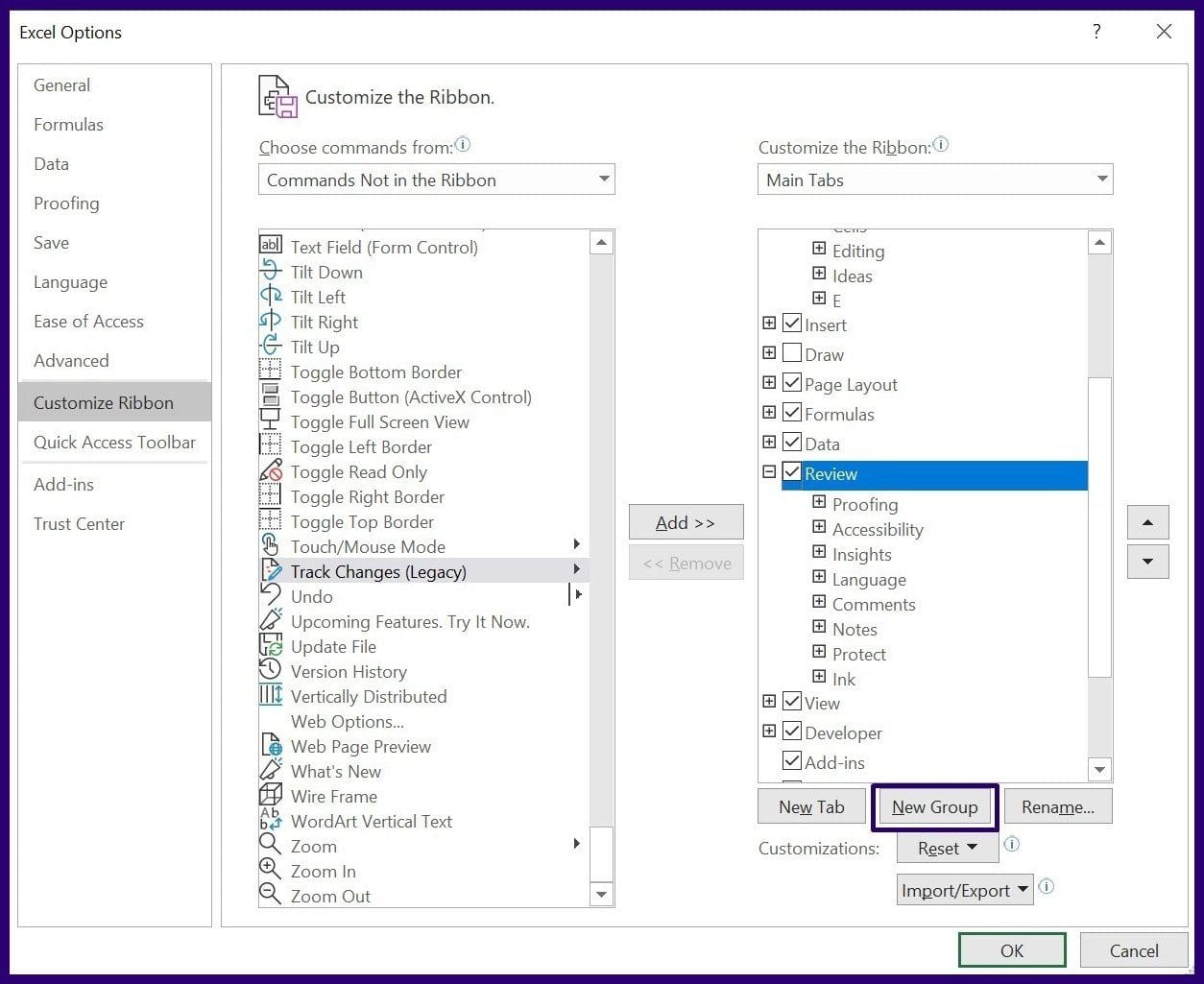Image resolution: width=1204 pixels, height=984 pixels.
Task: Click the New Tab button
Action: pos(812,806)
